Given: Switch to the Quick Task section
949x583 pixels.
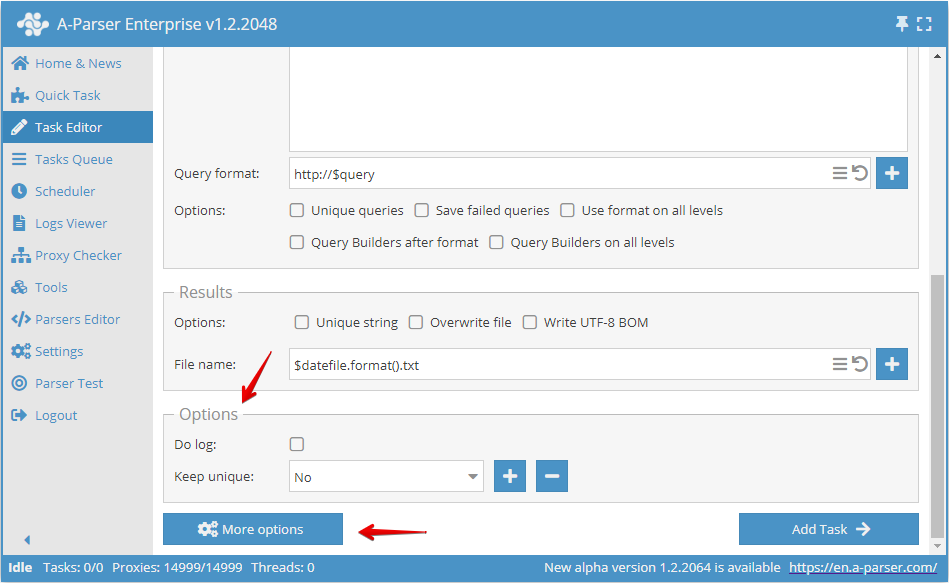Looking at the screenshot, I should [x=63, y=95].
